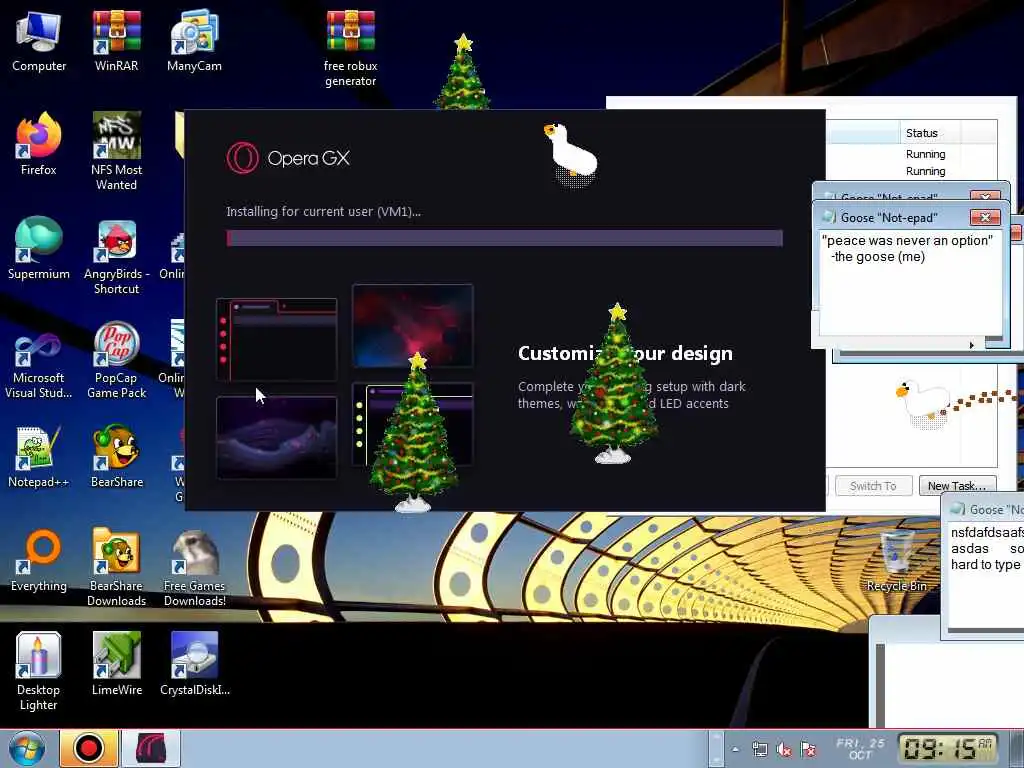Select the free robux generator archive
The height and width of the screenshot is (768, 1024).
[x=351, y=48]
